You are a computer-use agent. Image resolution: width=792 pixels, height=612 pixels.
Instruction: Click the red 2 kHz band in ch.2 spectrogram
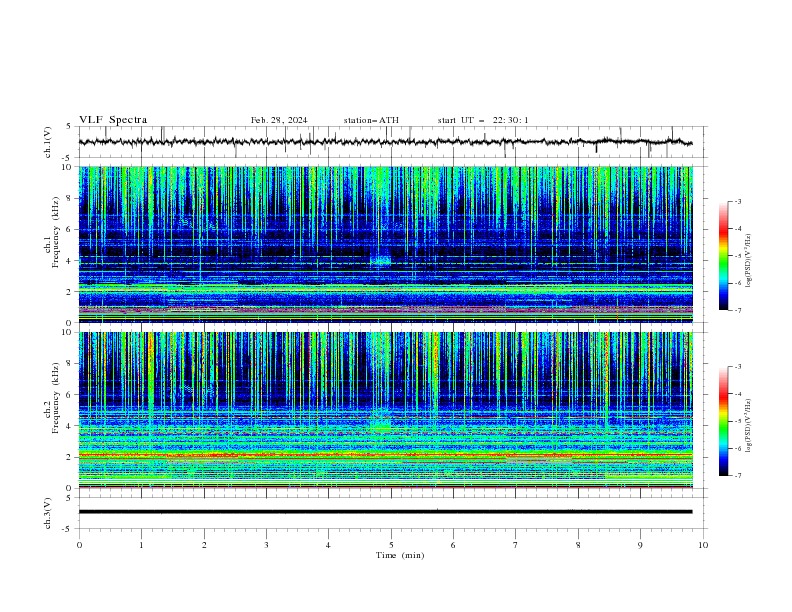coord(385,455)
